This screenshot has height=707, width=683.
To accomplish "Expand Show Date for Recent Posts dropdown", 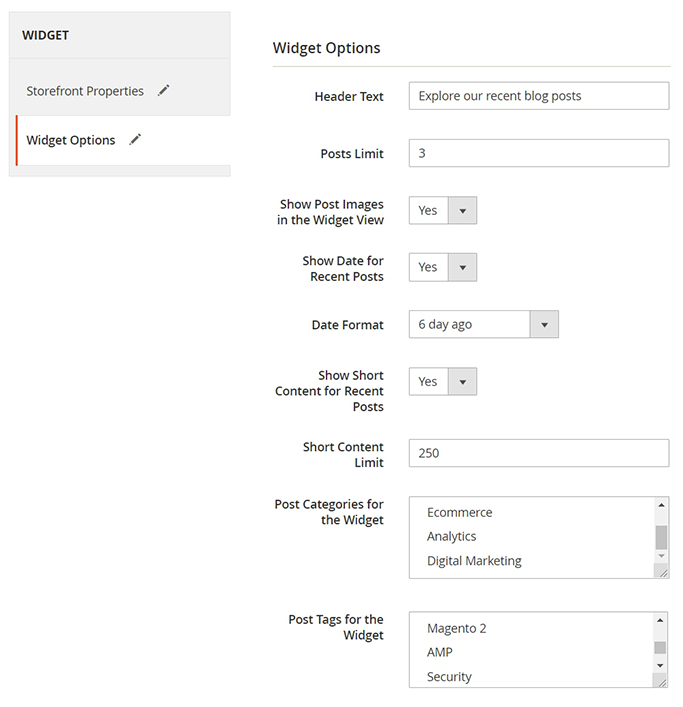I will (x=443, y=268).
